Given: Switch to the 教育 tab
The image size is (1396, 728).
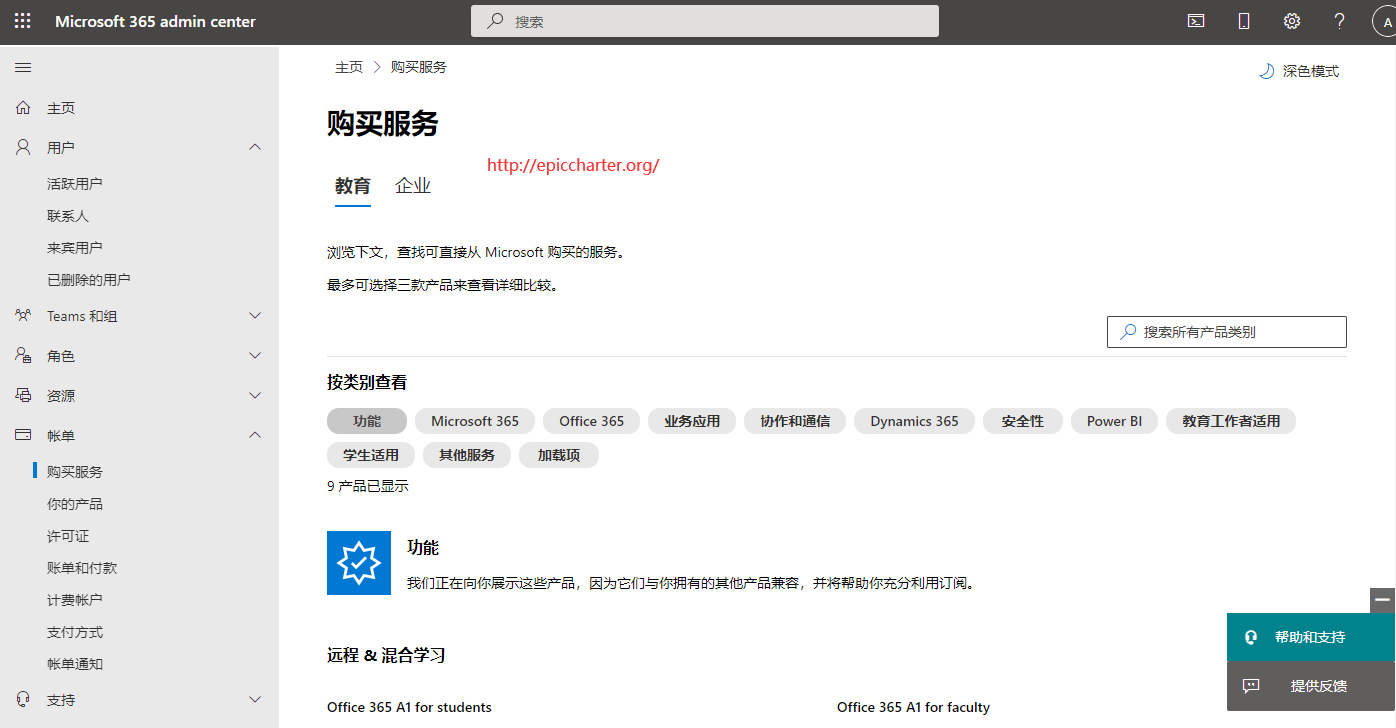Looking at the screenshot, I should coord(353,186).
